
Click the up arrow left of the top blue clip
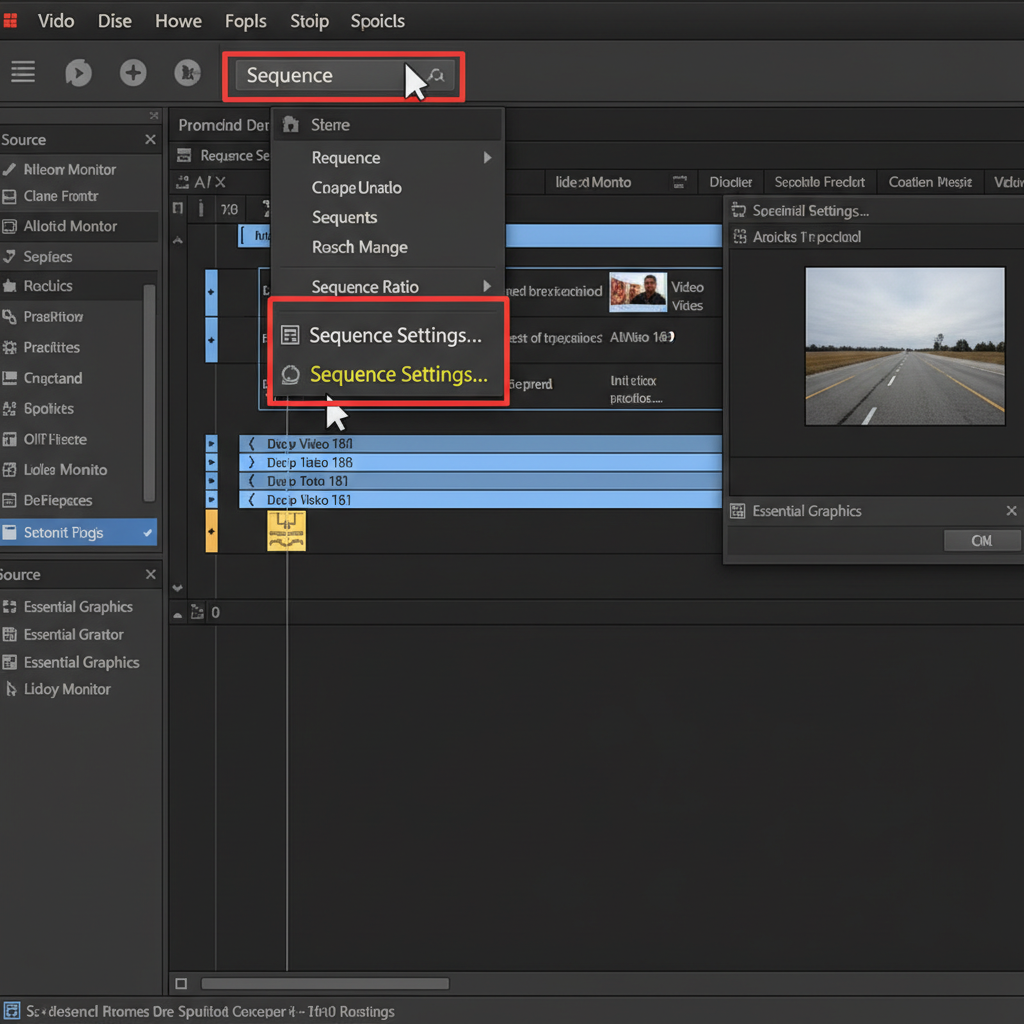[178, 240]
